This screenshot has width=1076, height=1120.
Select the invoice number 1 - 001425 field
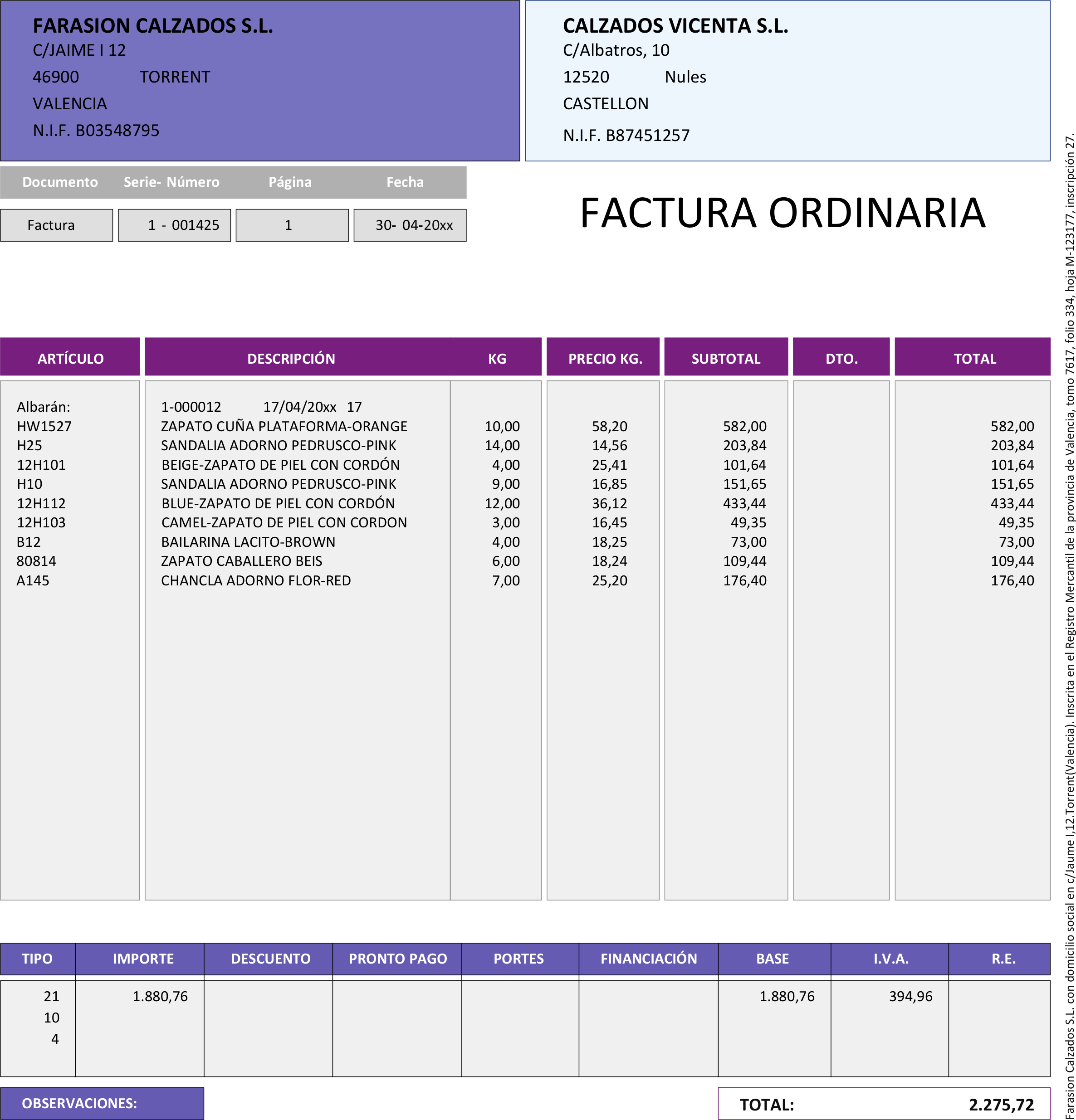[174, 225]
